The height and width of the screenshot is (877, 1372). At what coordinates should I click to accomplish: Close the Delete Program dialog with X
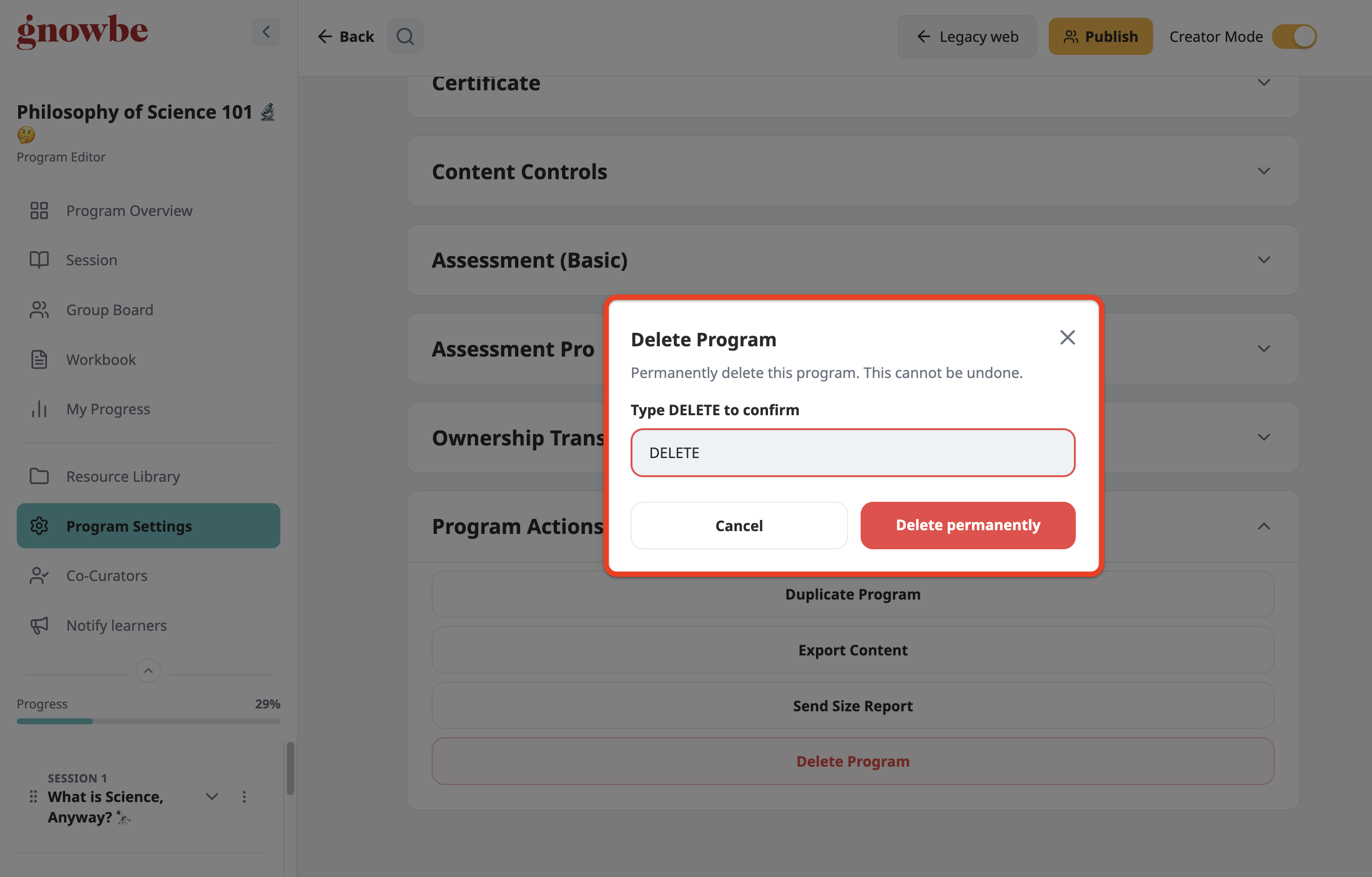[1067, 337]
